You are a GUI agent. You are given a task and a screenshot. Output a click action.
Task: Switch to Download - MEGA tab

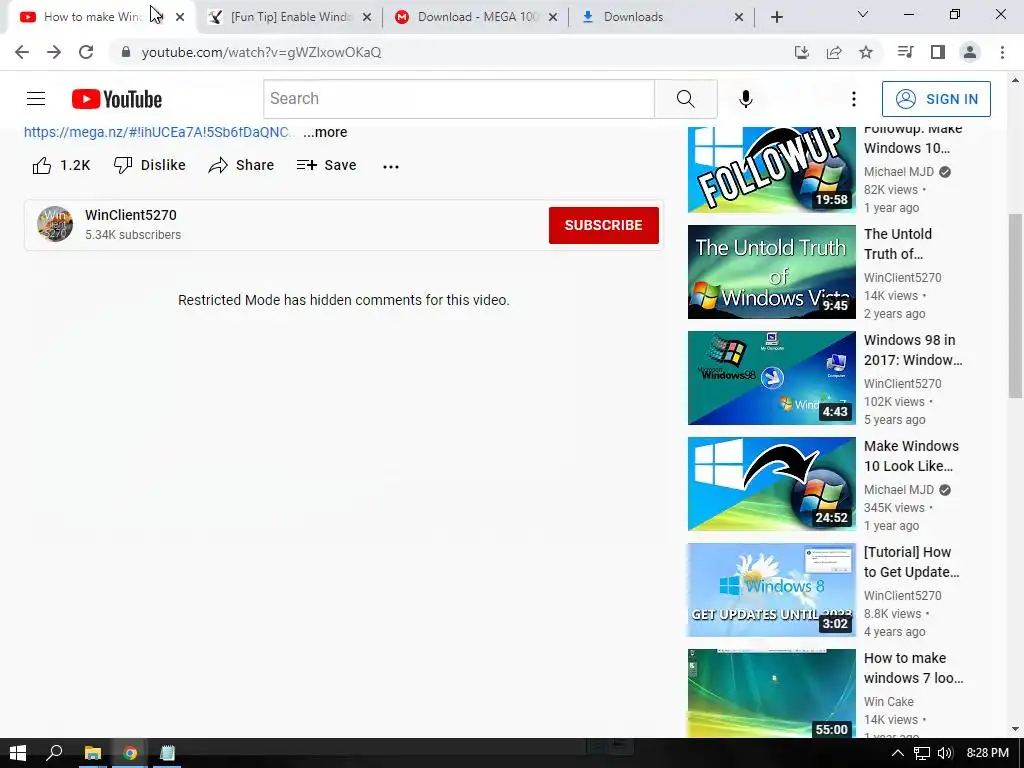(477, 17)
